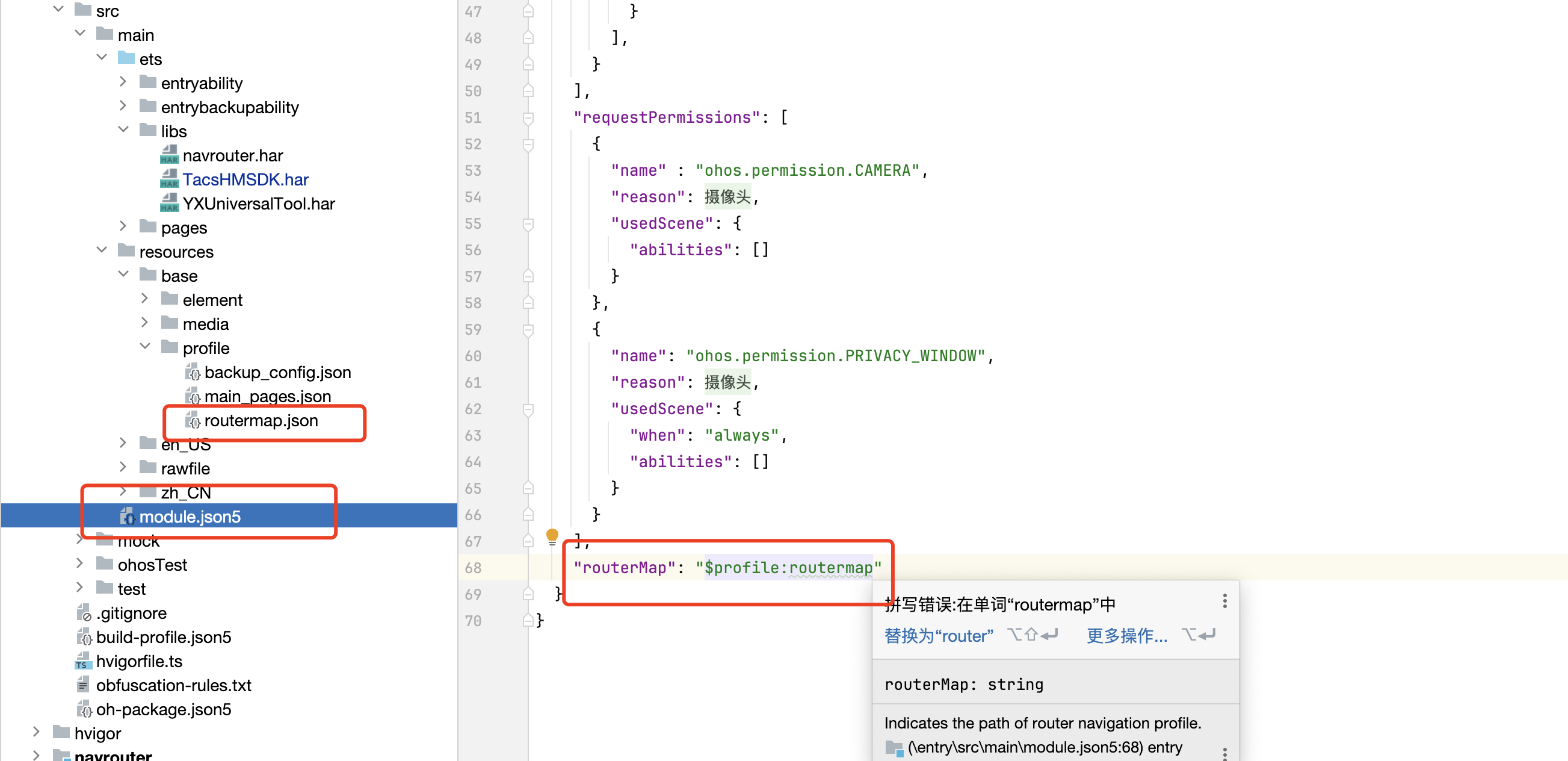1568x761 pixels.
Task: Click the hvigorfile.ts TypeScript icon
Action: [x=83, y=661]
